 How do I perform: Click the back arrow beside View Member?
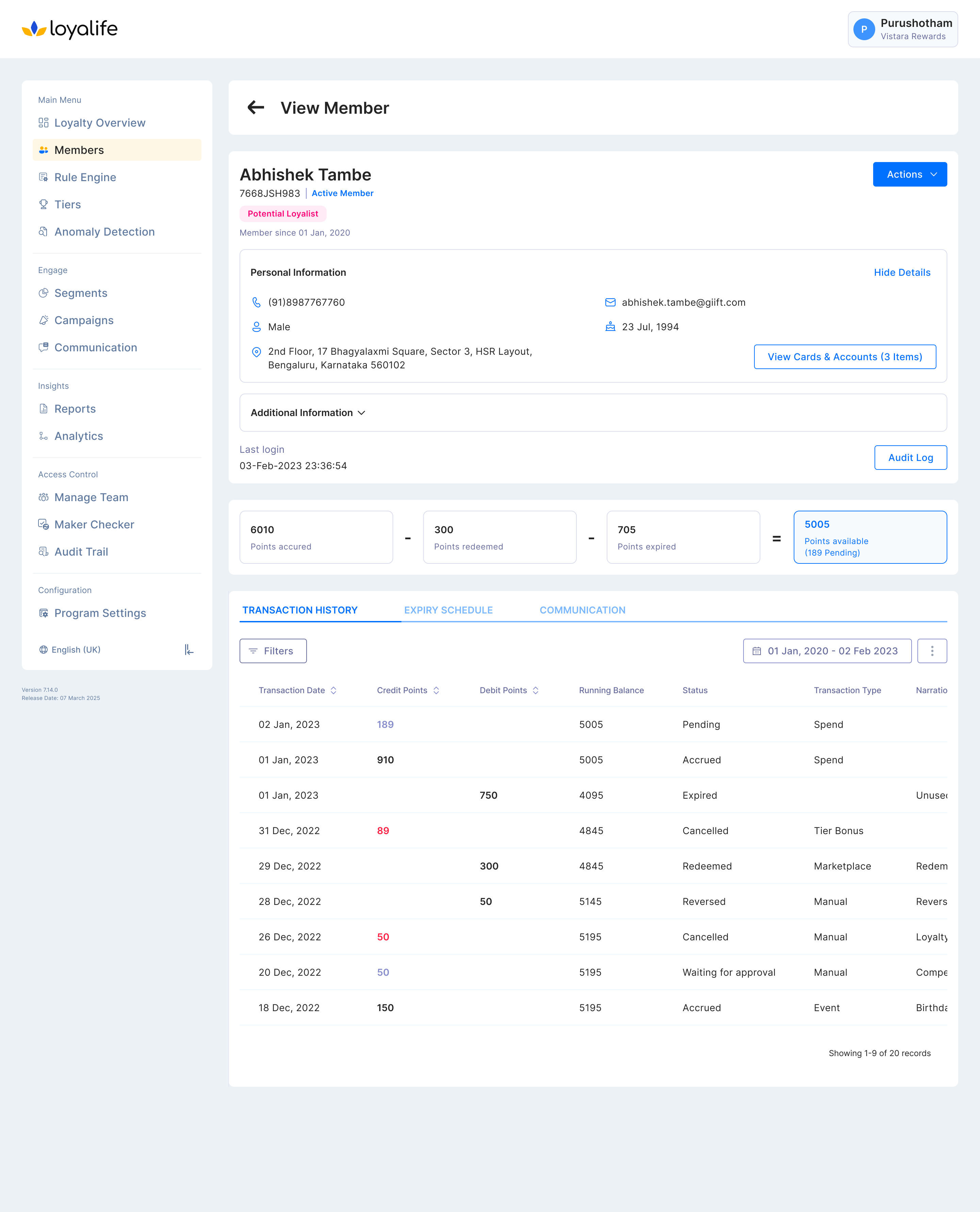(256, 107)
